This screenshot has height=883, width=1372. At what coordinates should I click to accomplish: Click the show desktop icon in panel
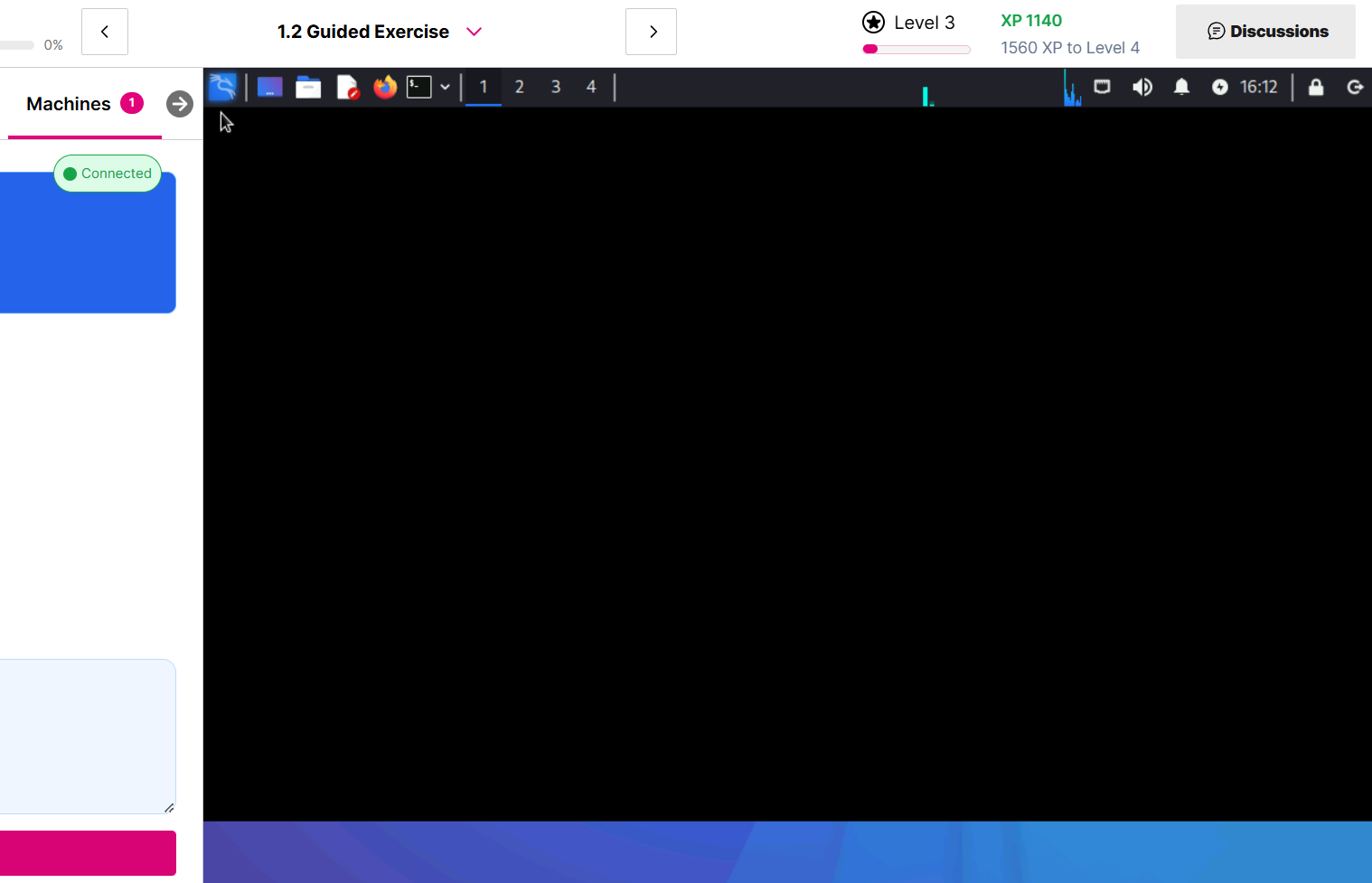pos(269,87)
